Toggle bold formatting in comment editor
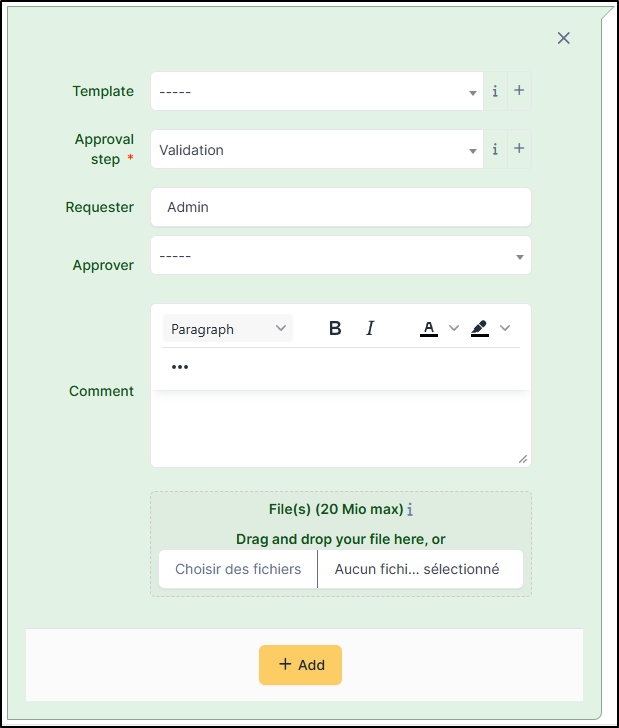 335,328
